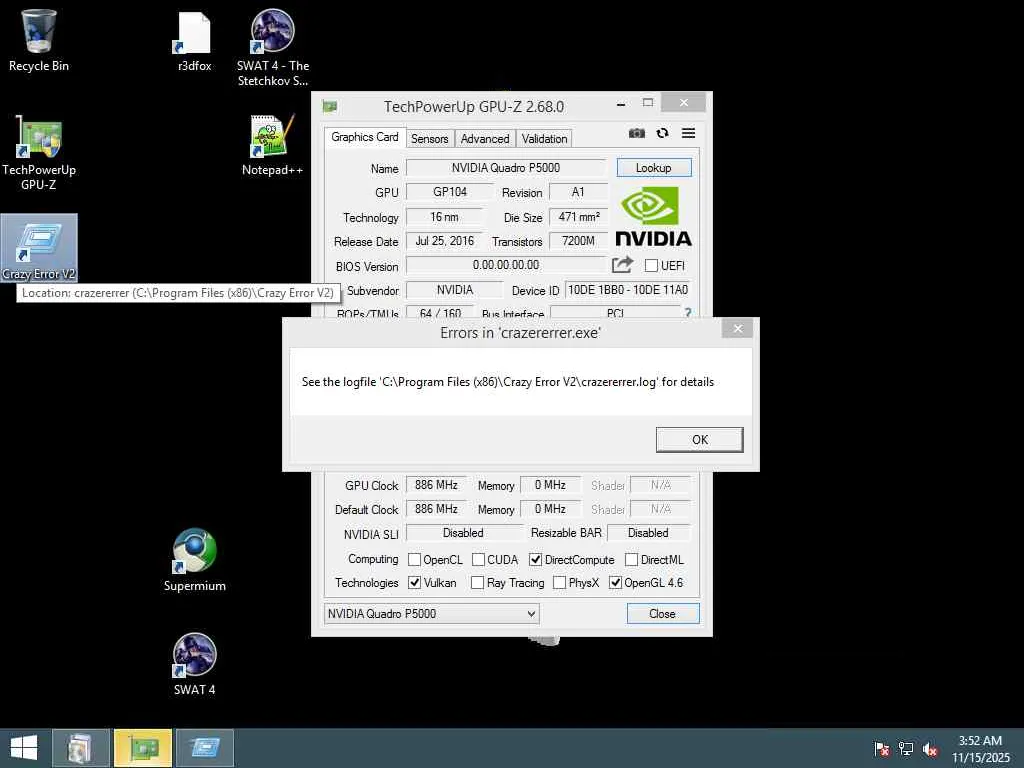Viewport: 1024px width, 768px height.
Task: Click the NVIDIA logo in GPU-Z
Action: point(654,217)
